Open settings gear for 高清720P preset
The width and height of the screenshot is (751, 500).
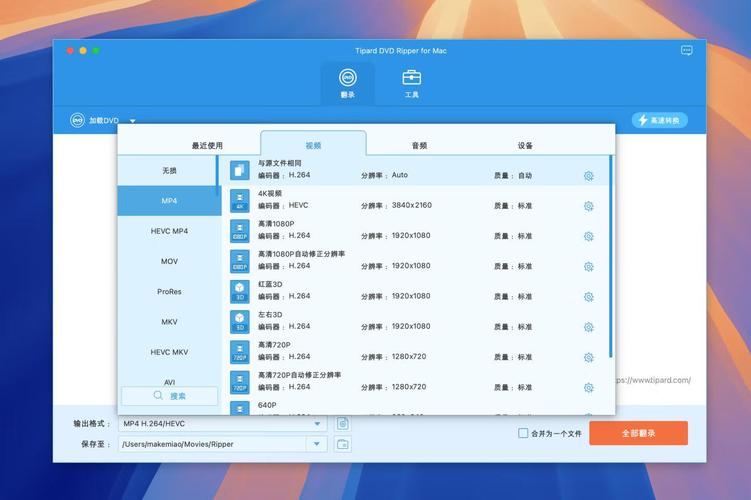589,357
